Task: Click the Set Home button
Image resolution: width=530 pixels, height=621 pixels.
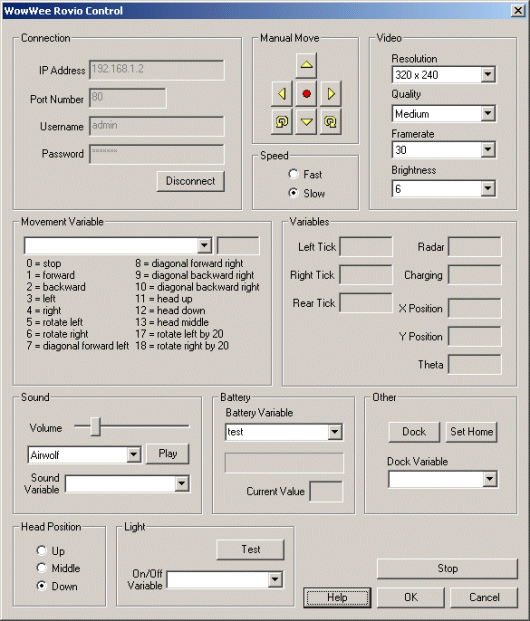Action: (x=471, y=432)
